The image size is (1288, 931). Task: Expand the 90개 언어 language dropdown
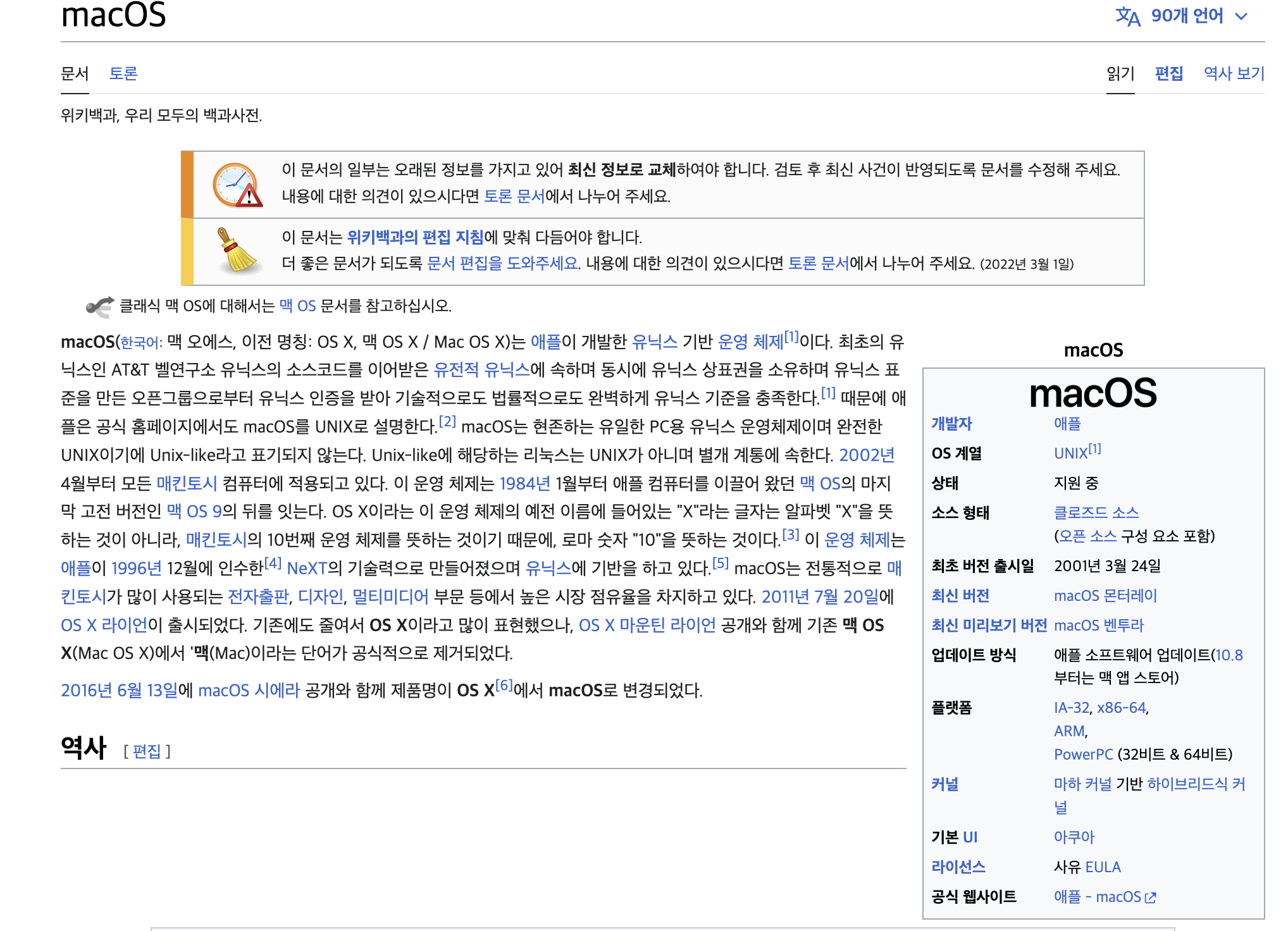1187,16
